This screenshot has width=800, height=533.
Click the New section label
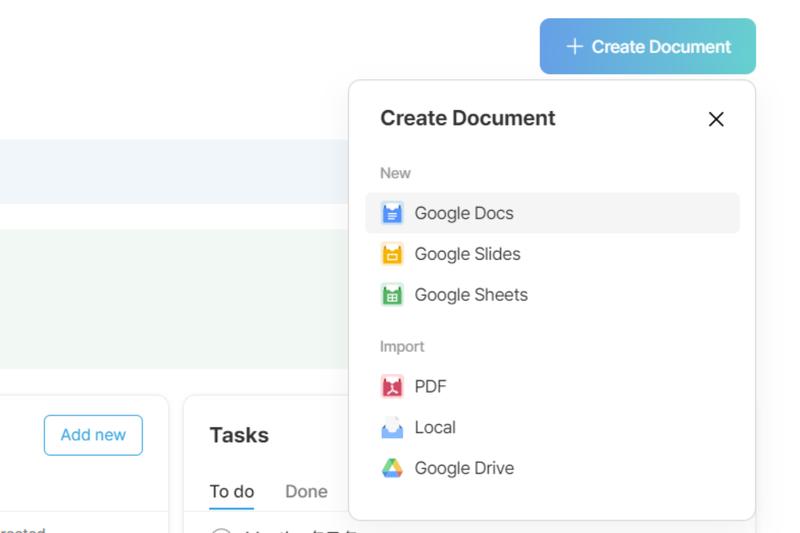(x=395, y=173)
